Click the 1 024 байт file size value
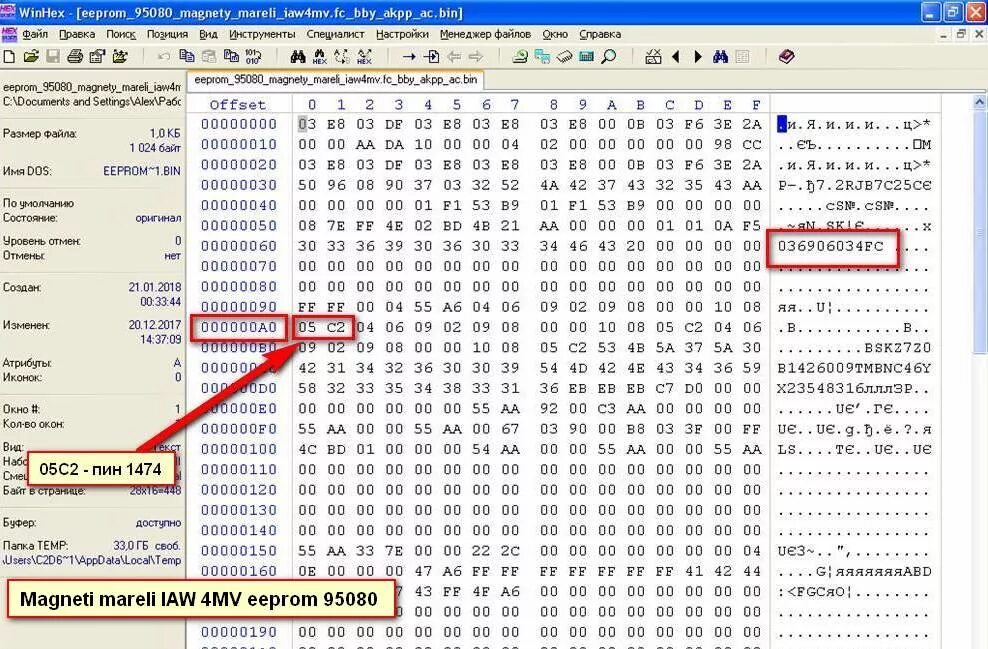 [155, 148]
